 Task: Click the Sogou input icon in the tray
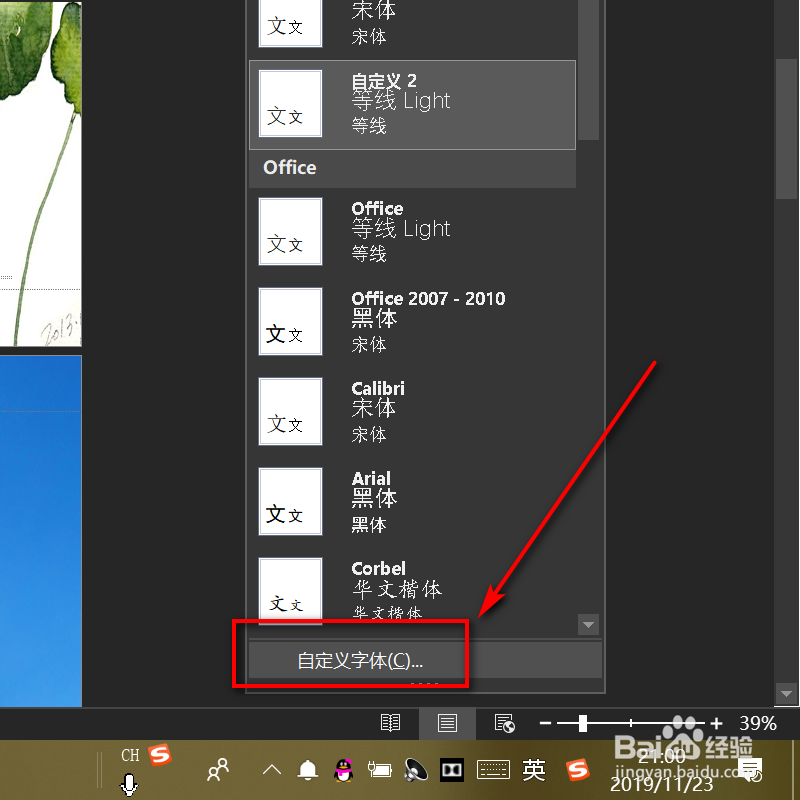[x=578, y=770]
